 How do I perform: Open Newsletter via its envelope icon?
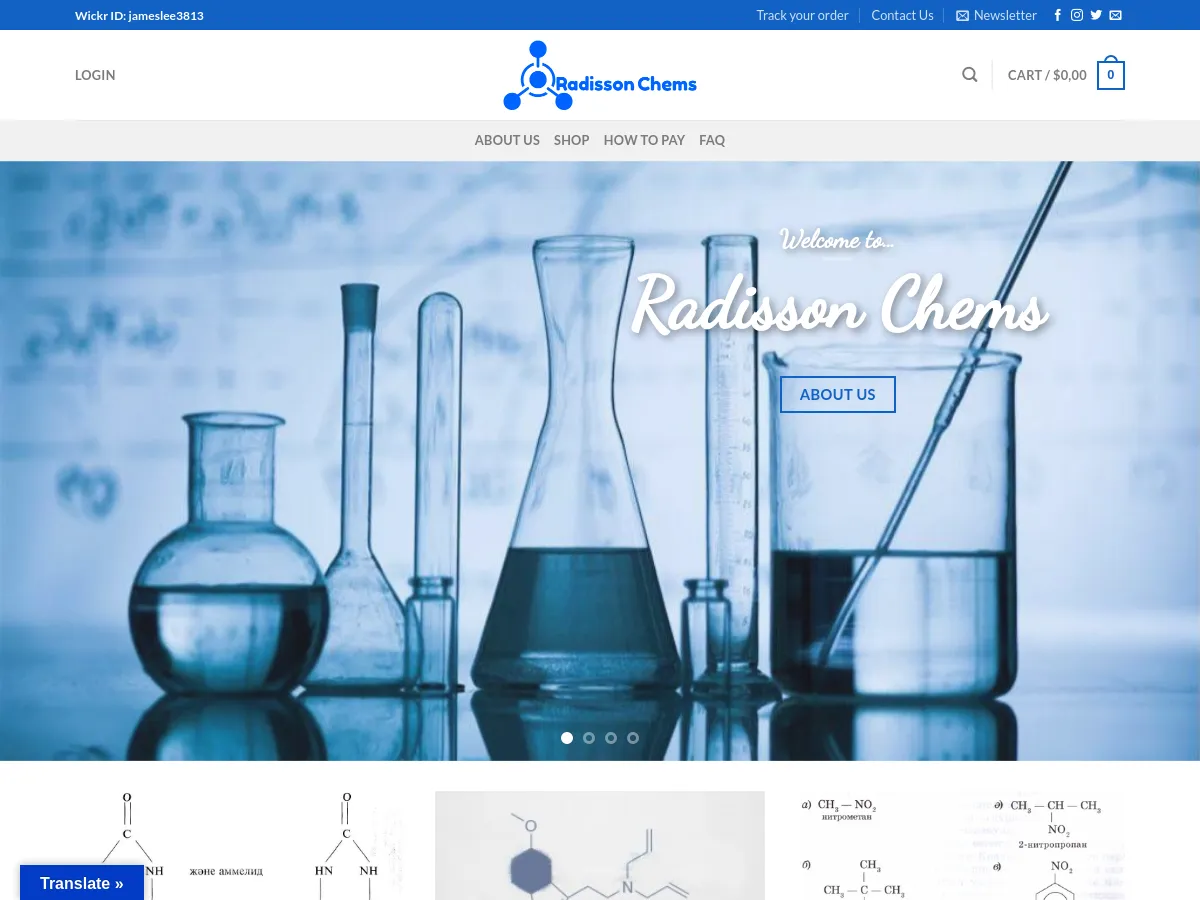click(x=962, y=15)
